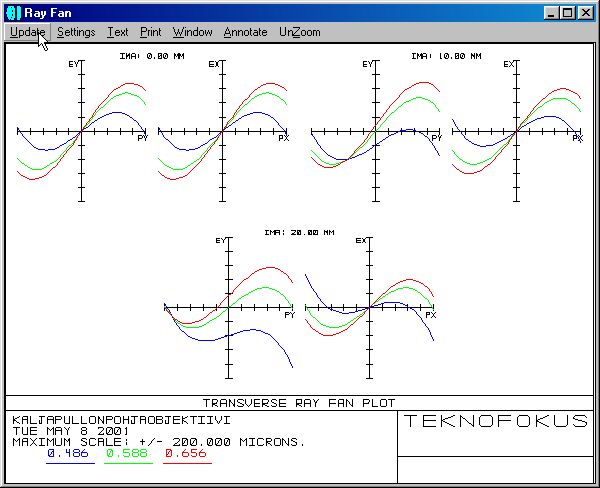Open the Update menu
This screenshot has height=488, width=600.
pos(28,32)
